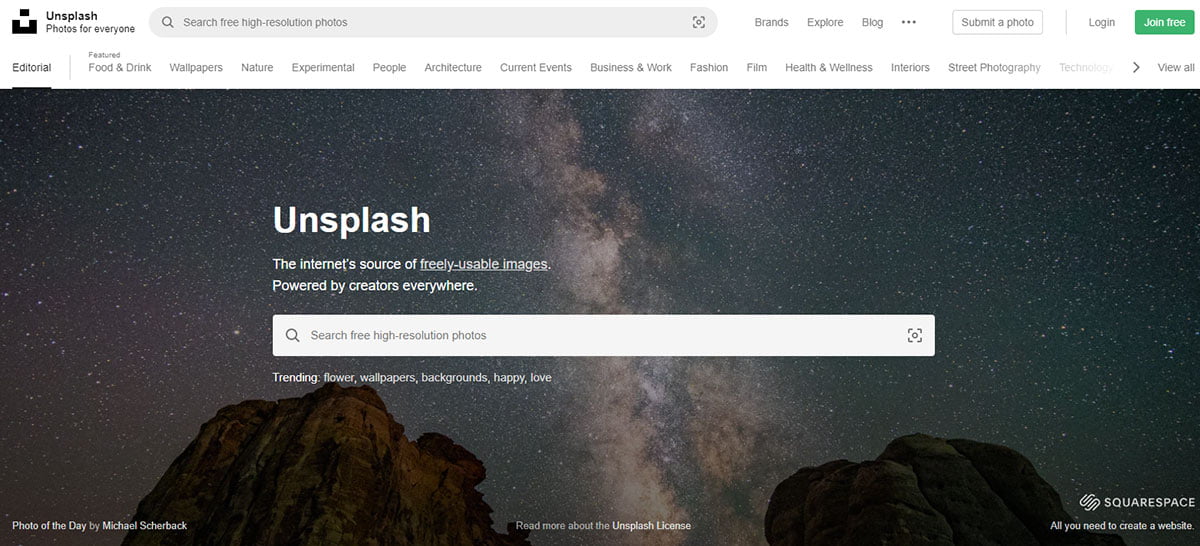Image resolution: width=1200 pixels, height=546 pixels.
Task: Select the Editorial tab
Action: point(32,68)
